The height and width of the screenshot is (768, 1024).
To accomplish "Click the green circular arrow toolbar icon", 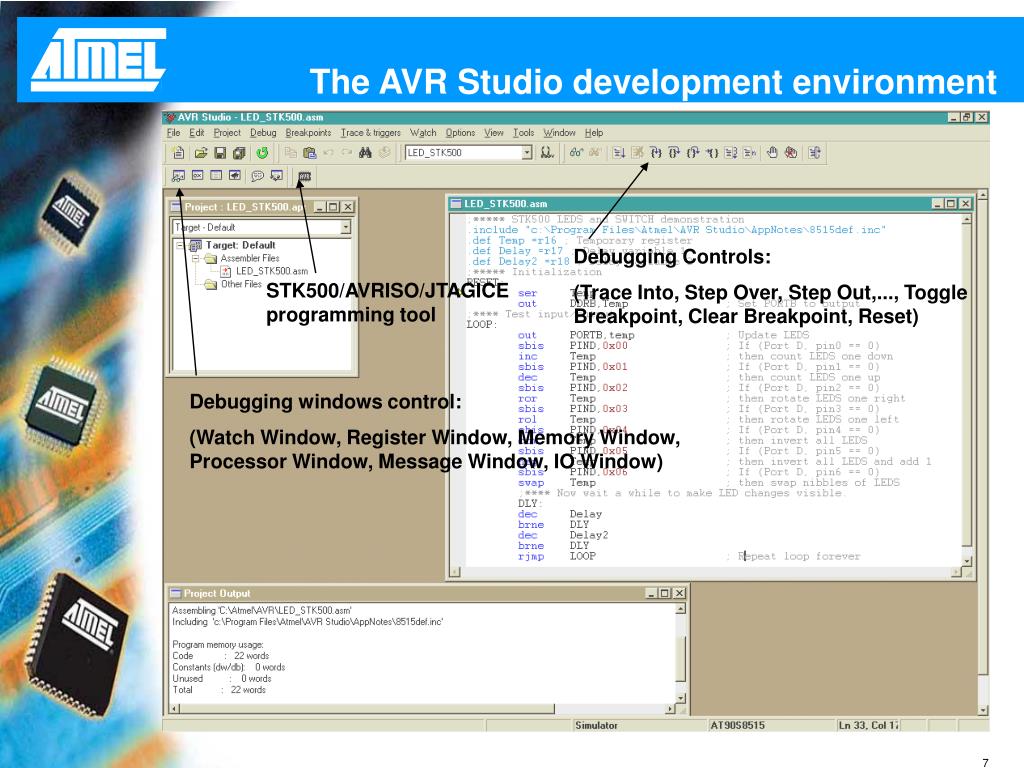I will (262, 153).
